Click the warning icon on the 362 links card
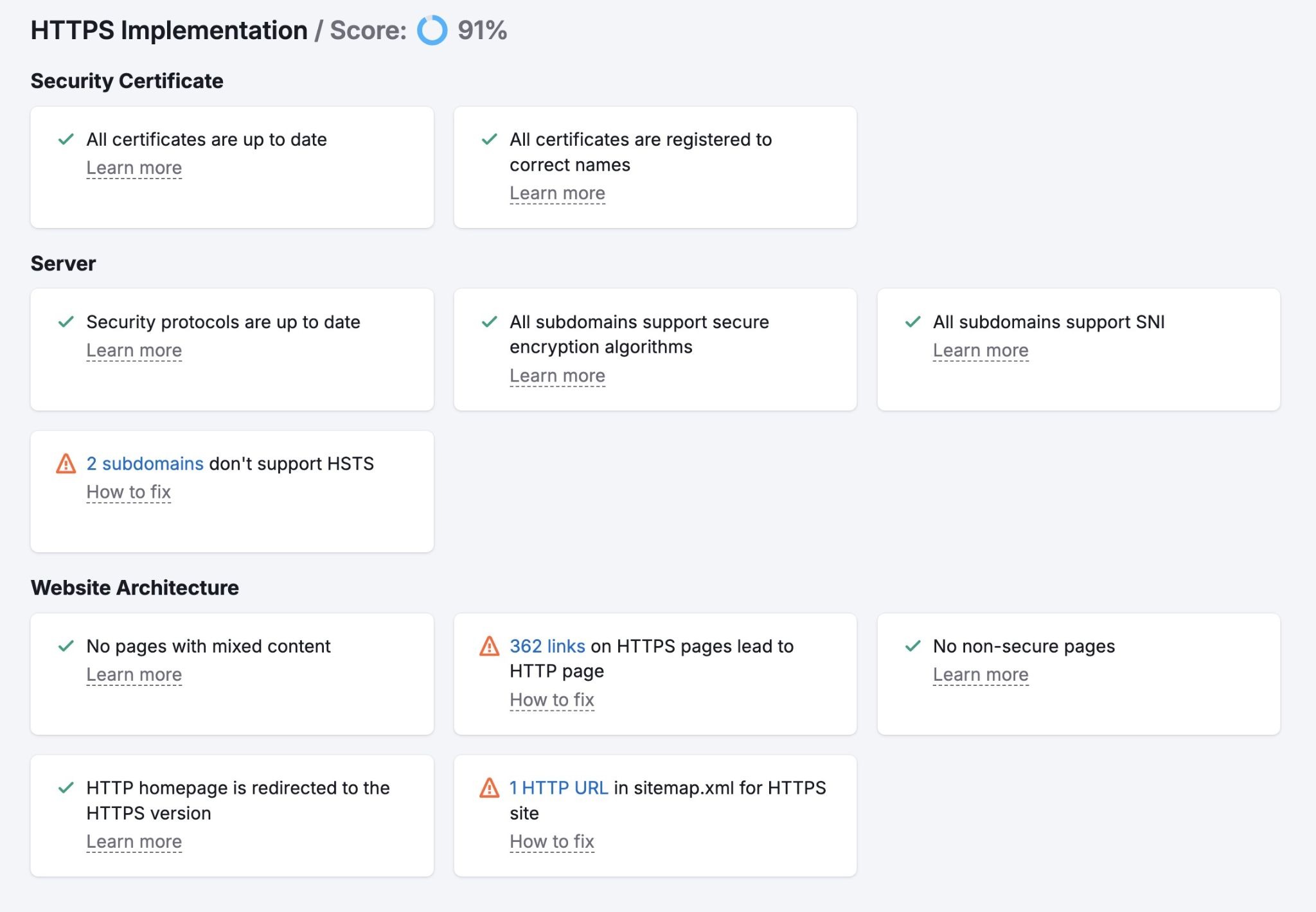This screenshot has width=1316, height=912. point(489,647)
